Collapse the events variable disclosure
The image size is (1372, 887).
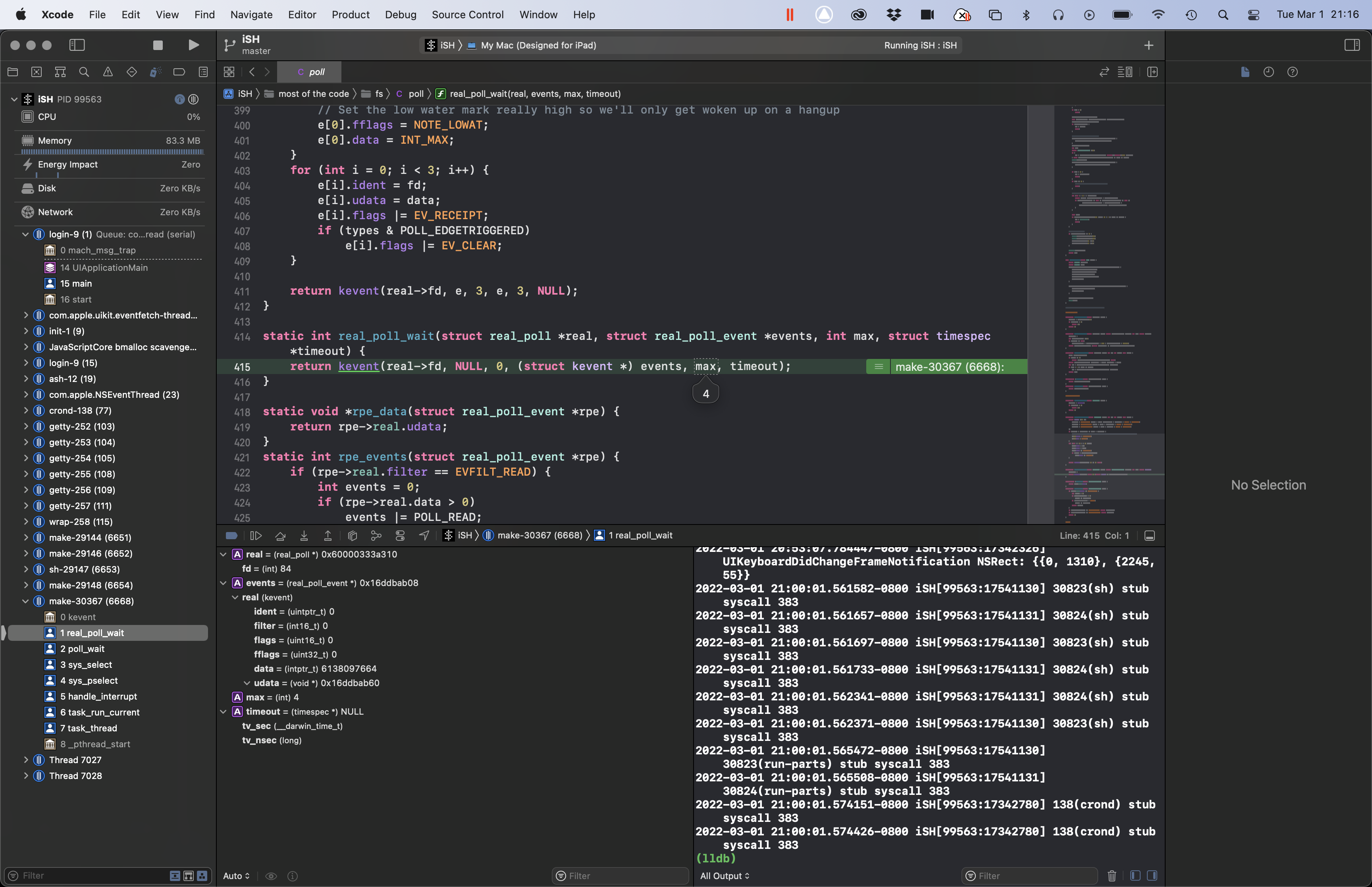224,583
